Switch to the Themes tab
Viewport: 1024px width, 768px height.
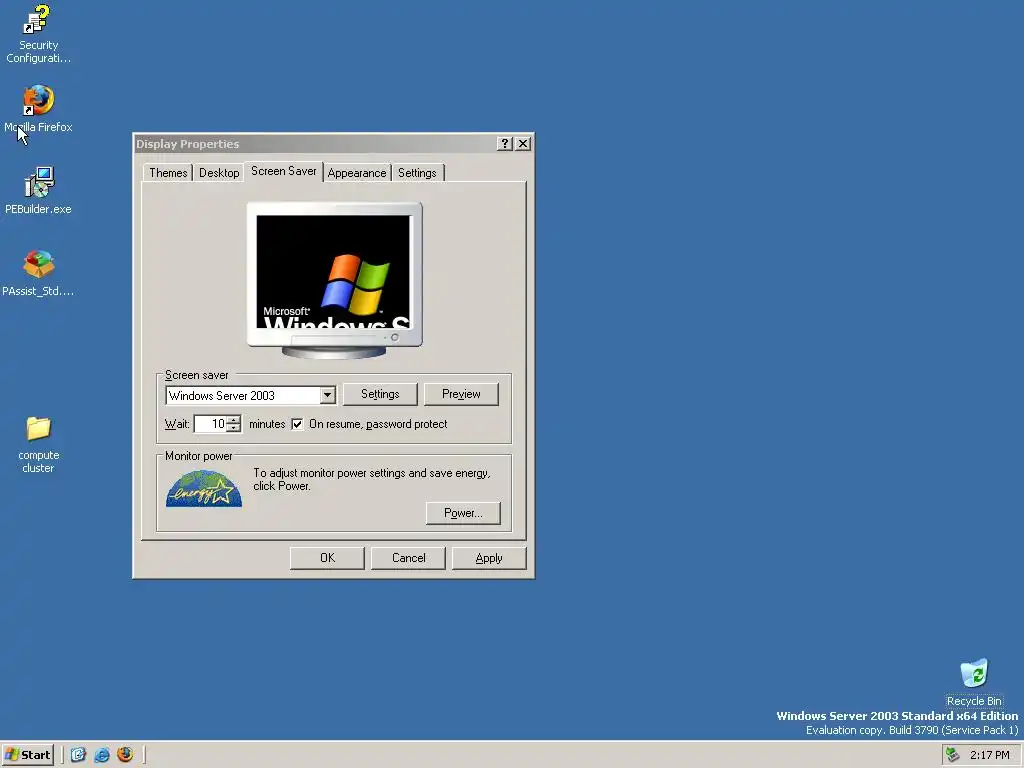click(168, 173)
